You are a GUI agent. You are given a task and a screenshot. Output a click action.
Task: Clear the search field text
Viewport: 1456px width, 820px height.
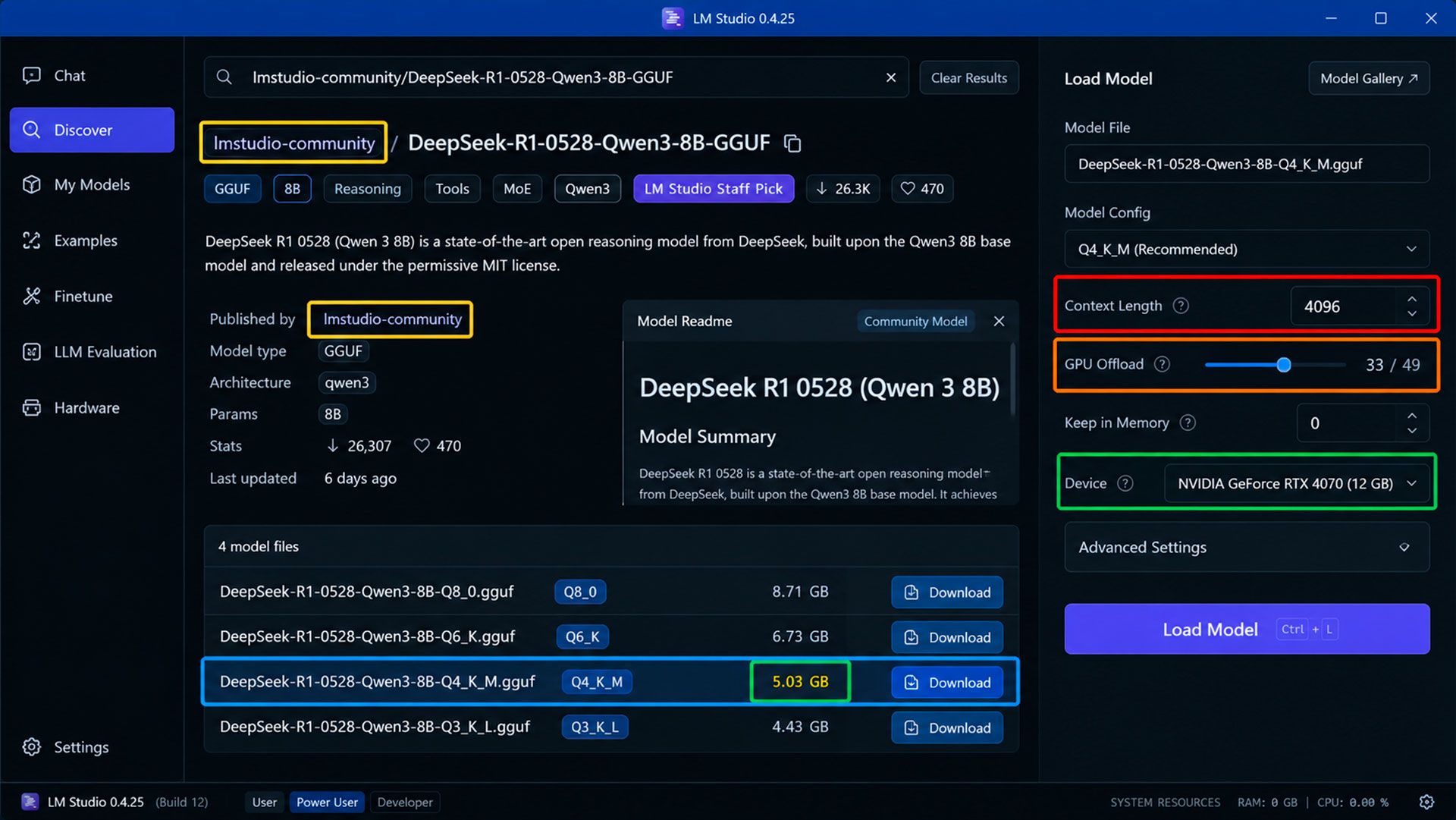pos(891,77)
